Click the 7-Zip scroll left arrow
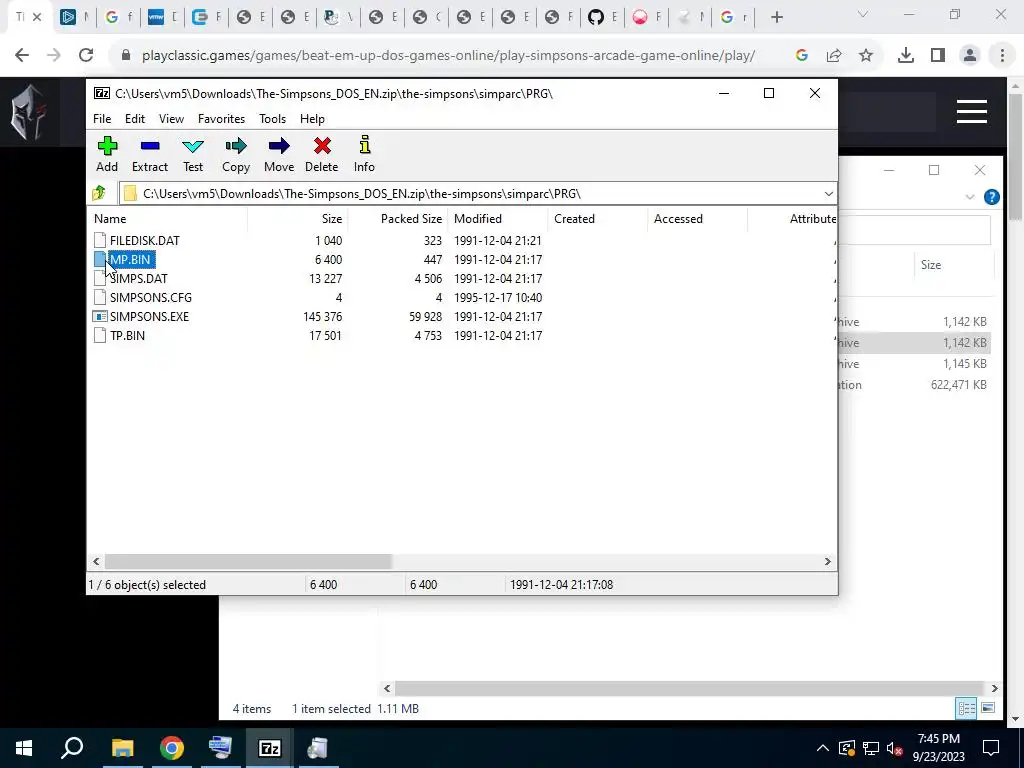The width and height of the screenshot is (1024, 768). [96, 562]
